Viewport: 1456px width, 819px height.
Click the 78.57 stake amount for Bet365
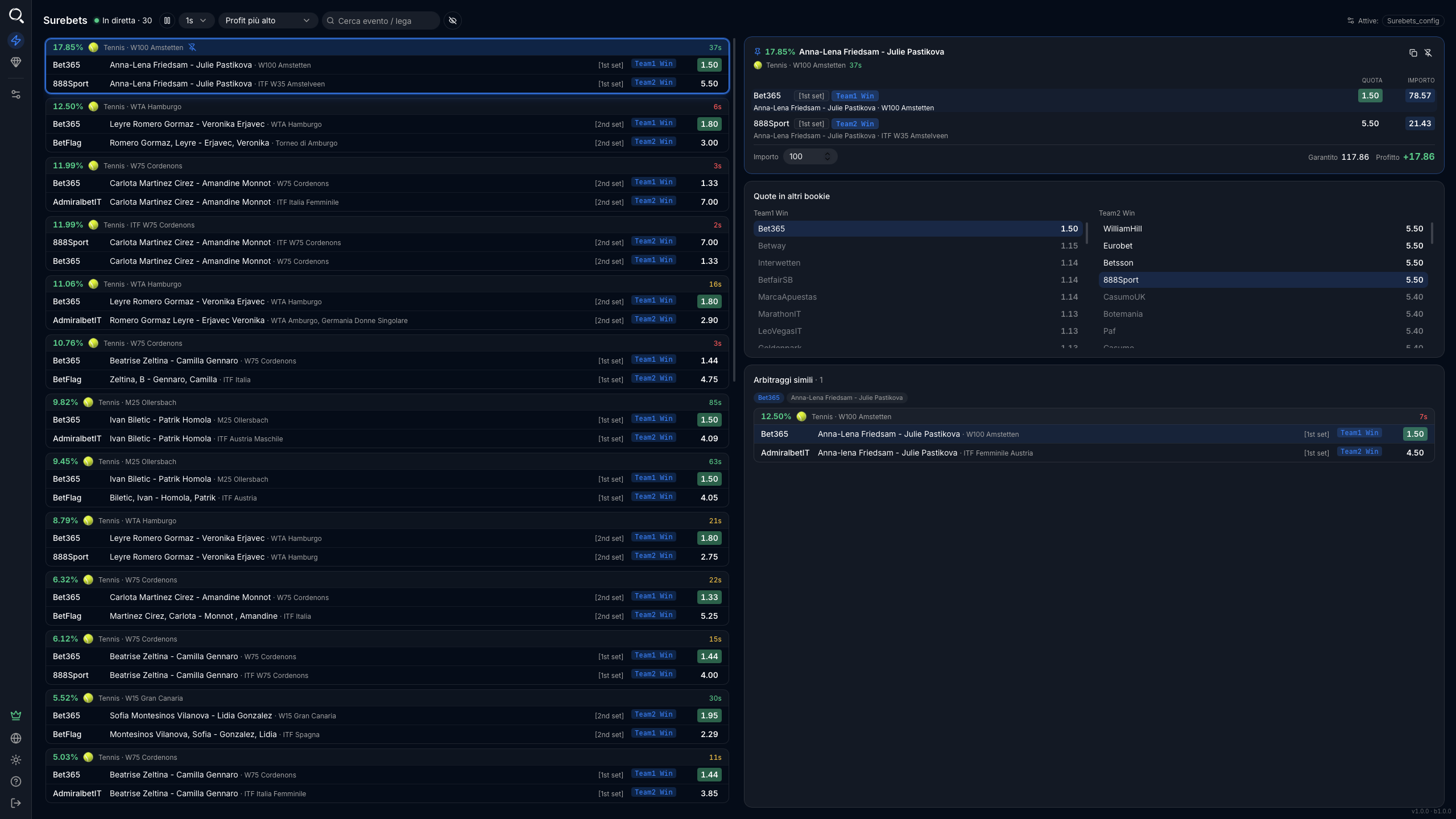1420,96
